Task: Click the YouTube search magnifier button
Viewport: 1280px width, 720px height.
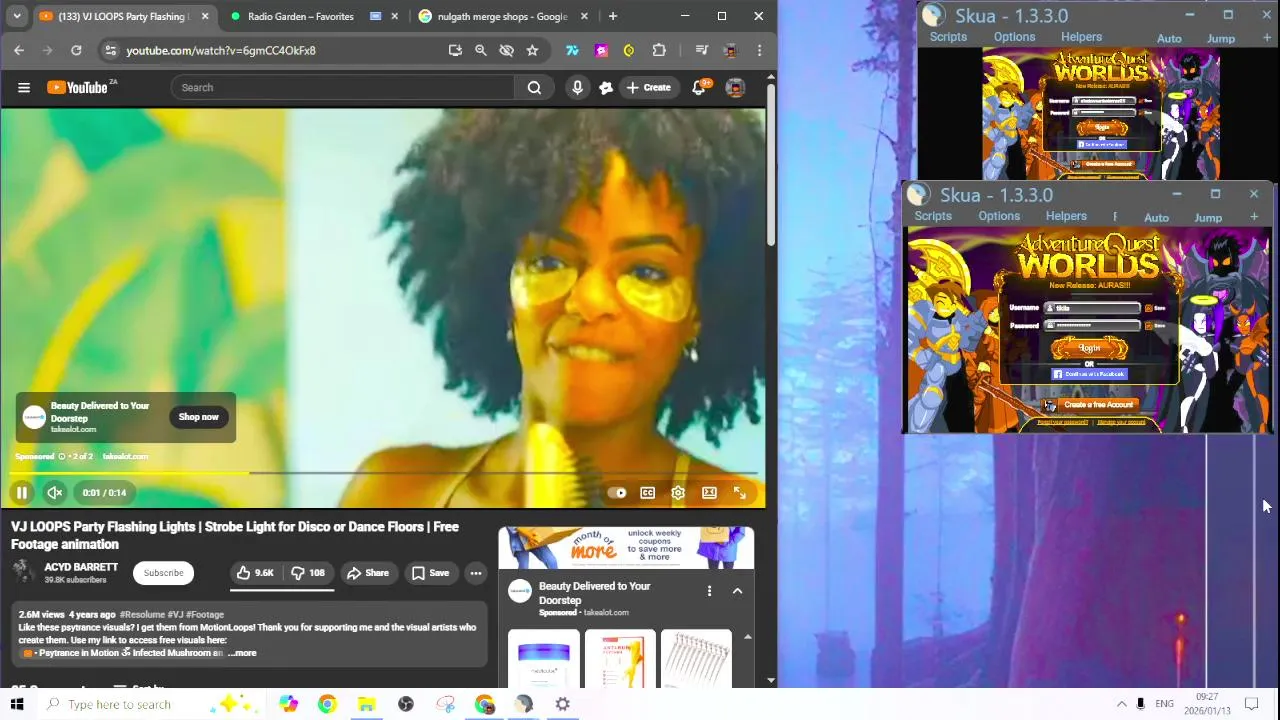Action: click(x=534, y=88)
